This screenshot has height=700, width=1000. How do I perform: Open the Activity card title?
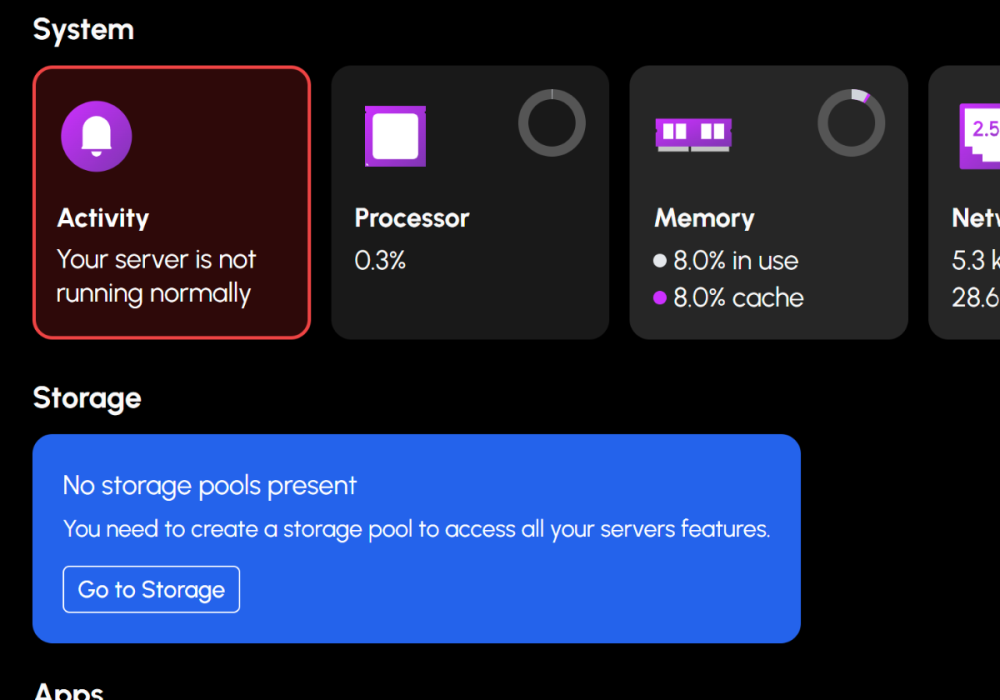(x=103, y=218)
